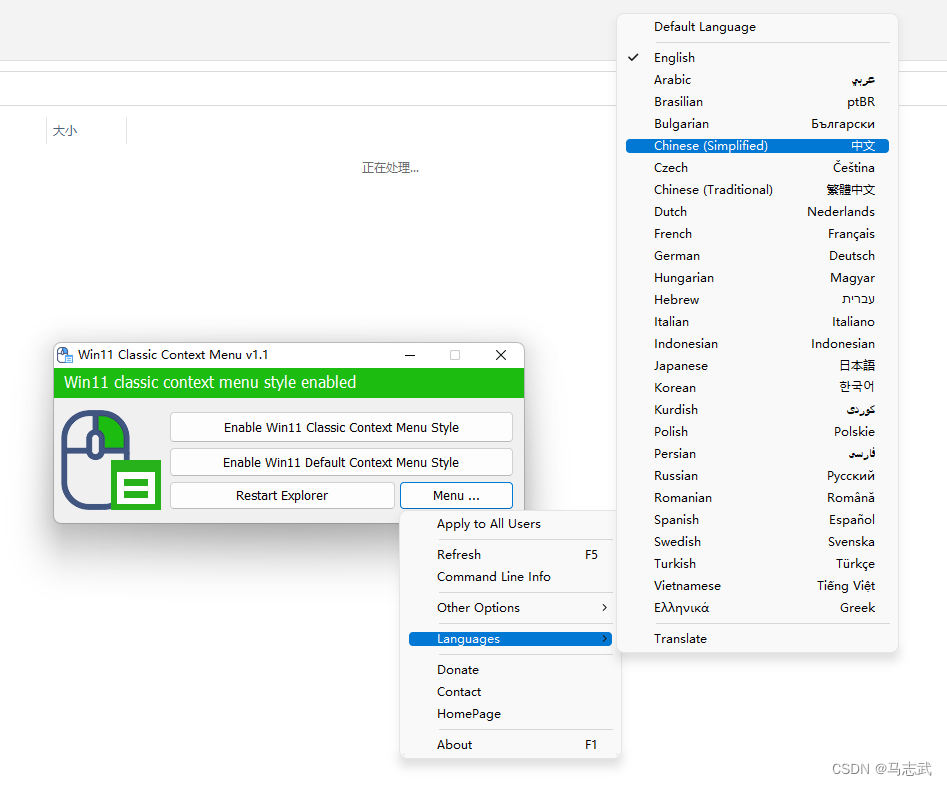Viewport: 947px width, 785px height.
Task: Choose Korean from the language list
Action: [675, 387]
